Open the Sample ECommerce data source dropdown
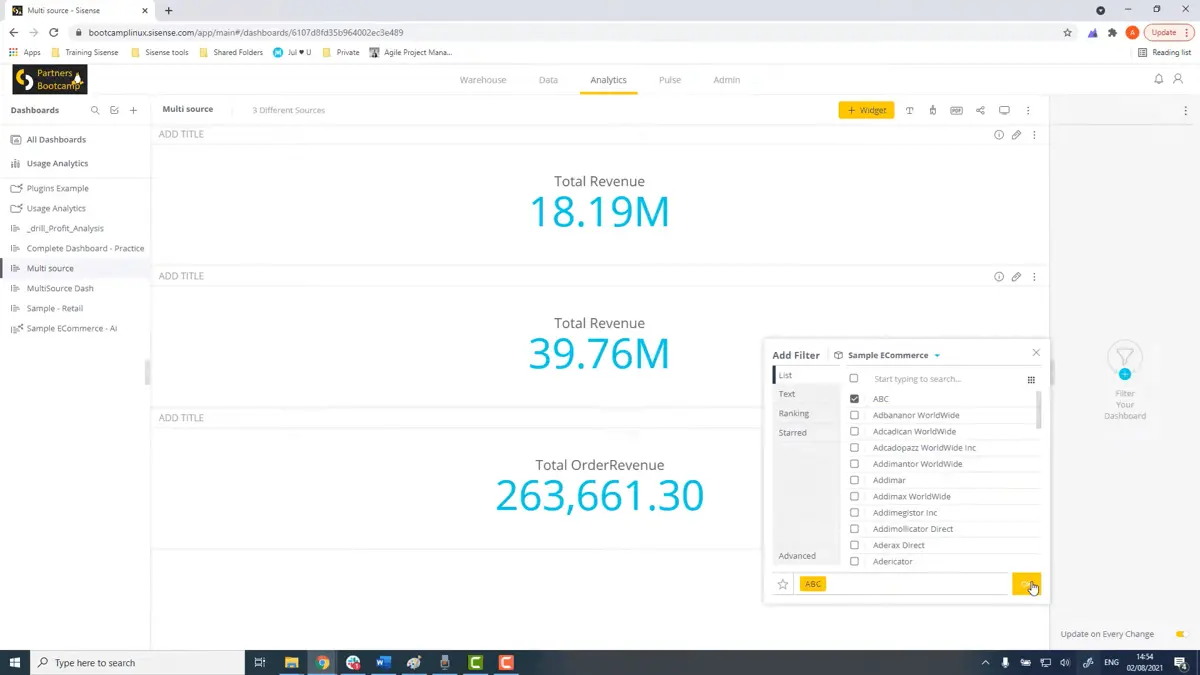 [x=888, y=355]
